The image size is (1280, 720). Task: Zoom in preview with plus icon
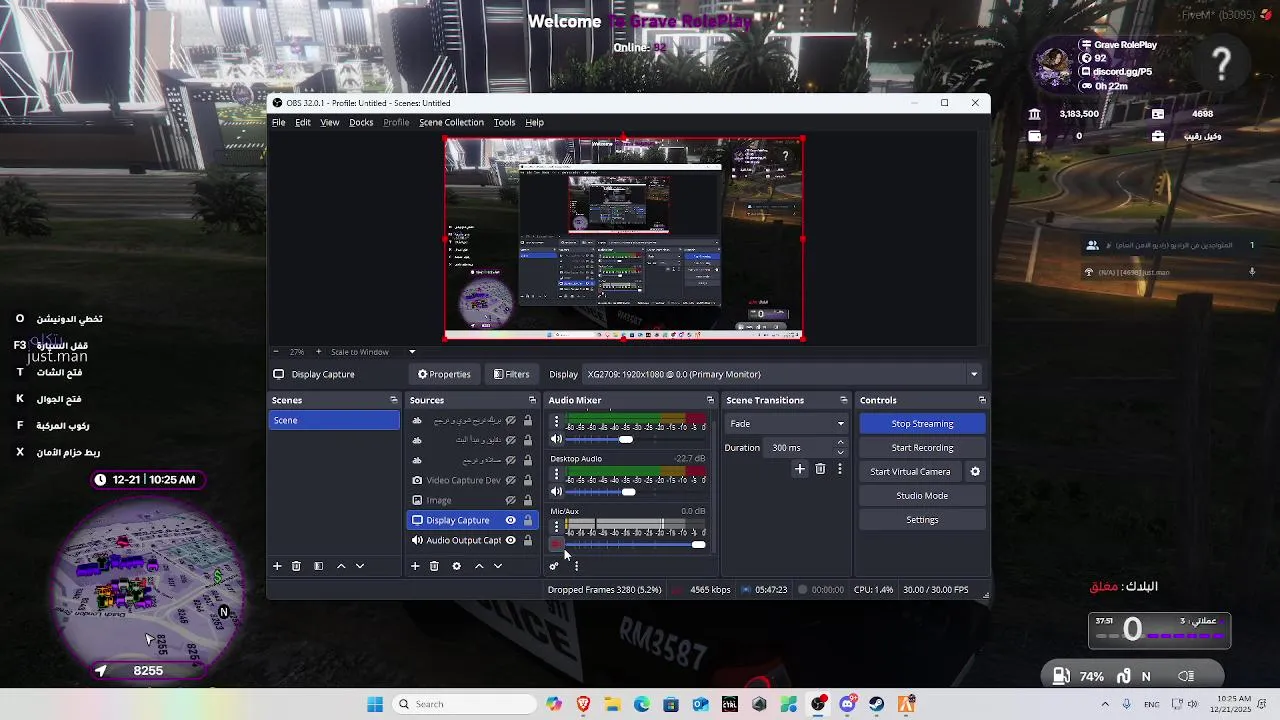pos(319,352)
